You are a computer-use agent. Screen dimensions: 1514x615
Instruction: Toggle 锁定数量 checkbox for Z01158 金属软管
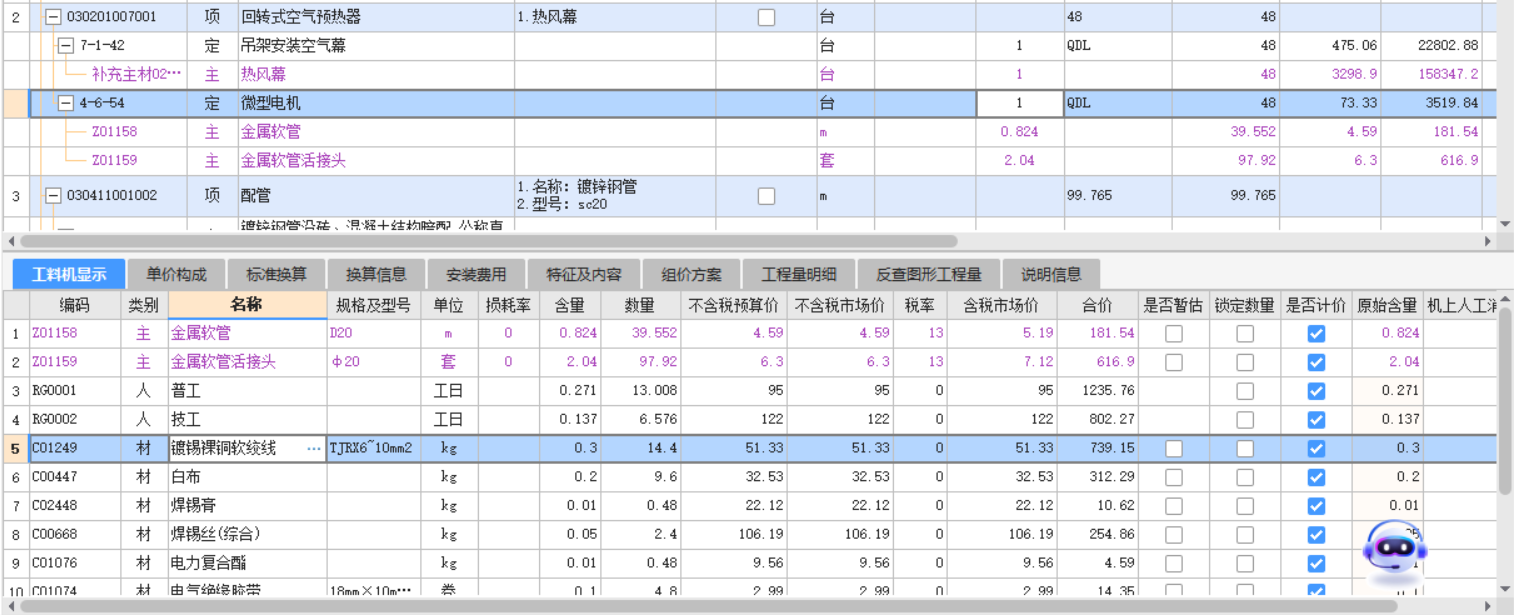pyautogui.click(x=1245, y=334)
